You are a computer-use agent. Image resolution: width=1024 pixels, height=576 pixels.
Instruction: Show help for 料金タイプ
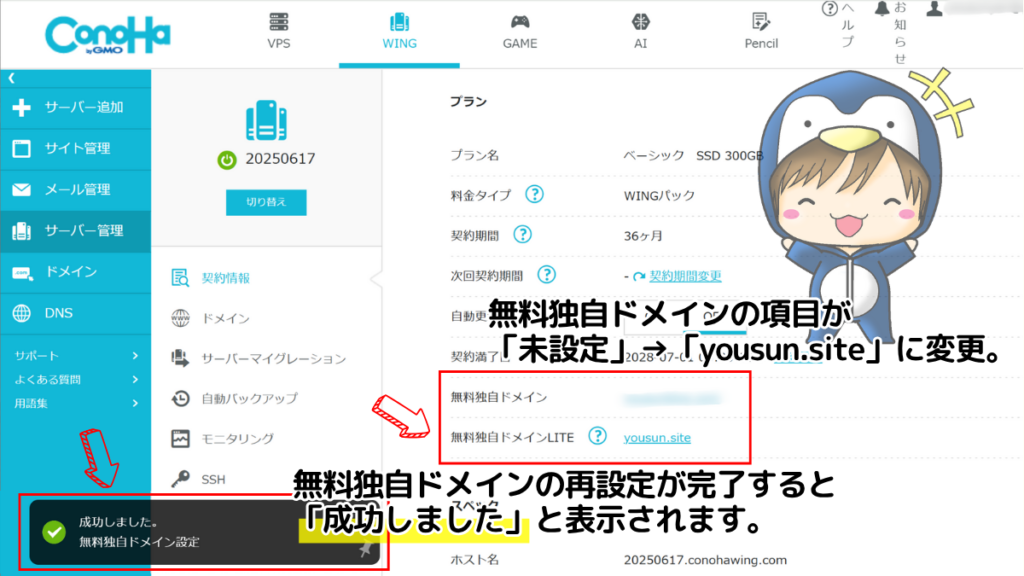click(534, 195)
